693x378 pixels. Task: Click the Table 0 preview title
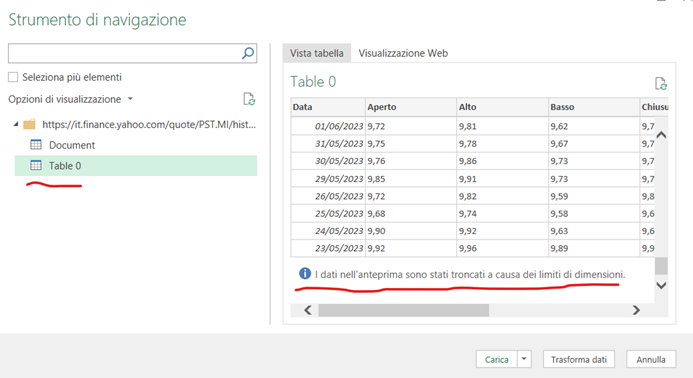point(313,82)
